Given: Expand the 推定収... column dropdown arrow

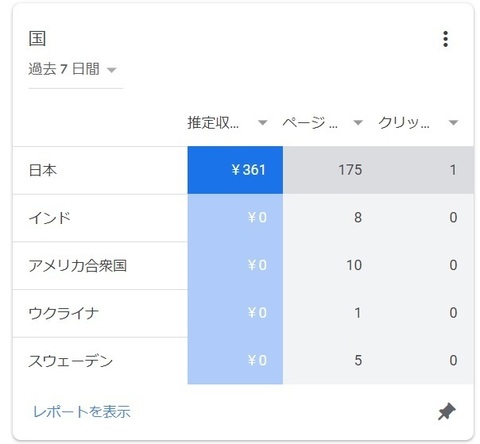Looking at the screenshot, I should 263,123.
